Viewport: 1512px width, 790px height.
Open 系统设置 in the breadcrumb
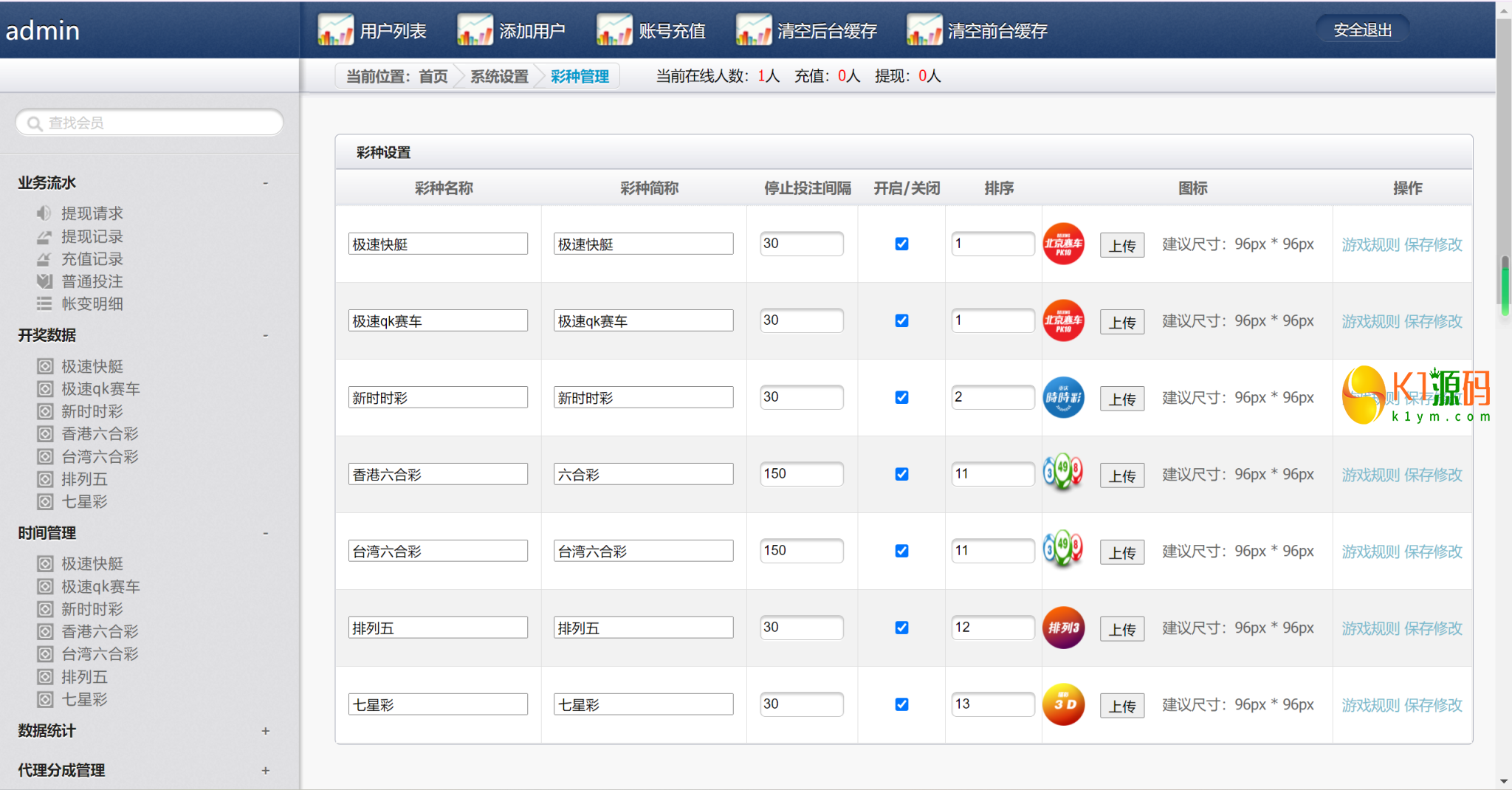click(x=499, y=76)
